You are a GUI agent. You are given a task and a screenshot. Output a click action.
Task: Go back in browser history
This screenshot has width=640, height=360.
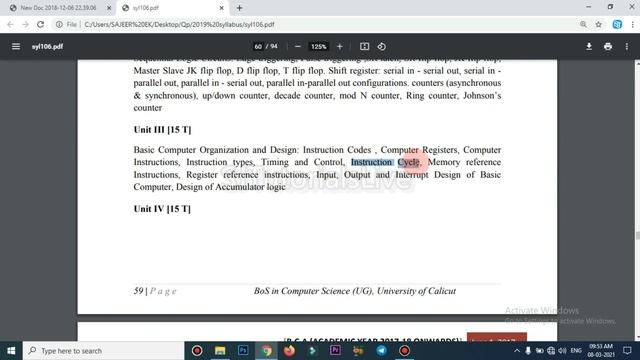click(10, 24)
